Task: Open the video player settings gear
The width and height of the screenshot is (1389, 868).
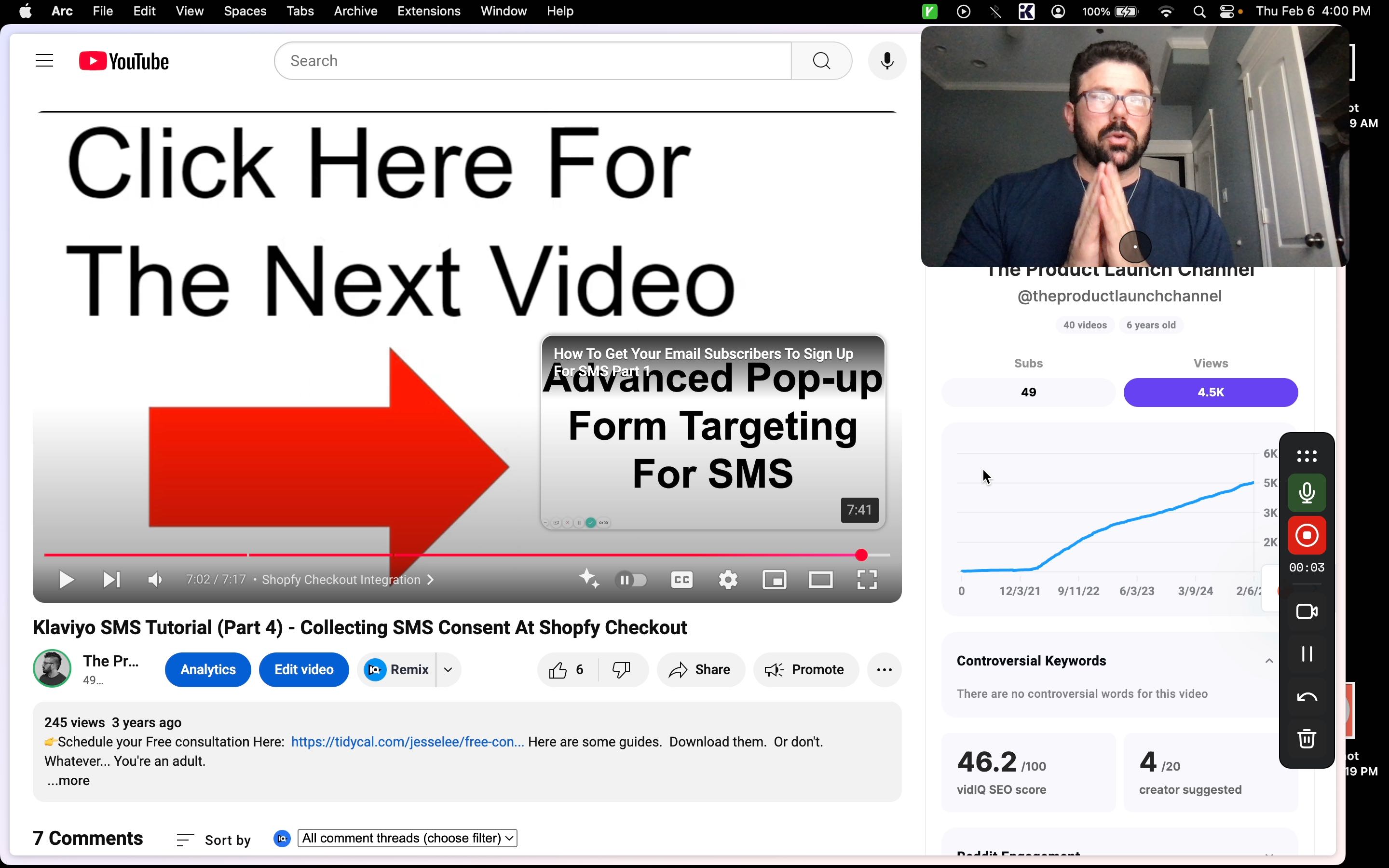Action: pos(728,580)
